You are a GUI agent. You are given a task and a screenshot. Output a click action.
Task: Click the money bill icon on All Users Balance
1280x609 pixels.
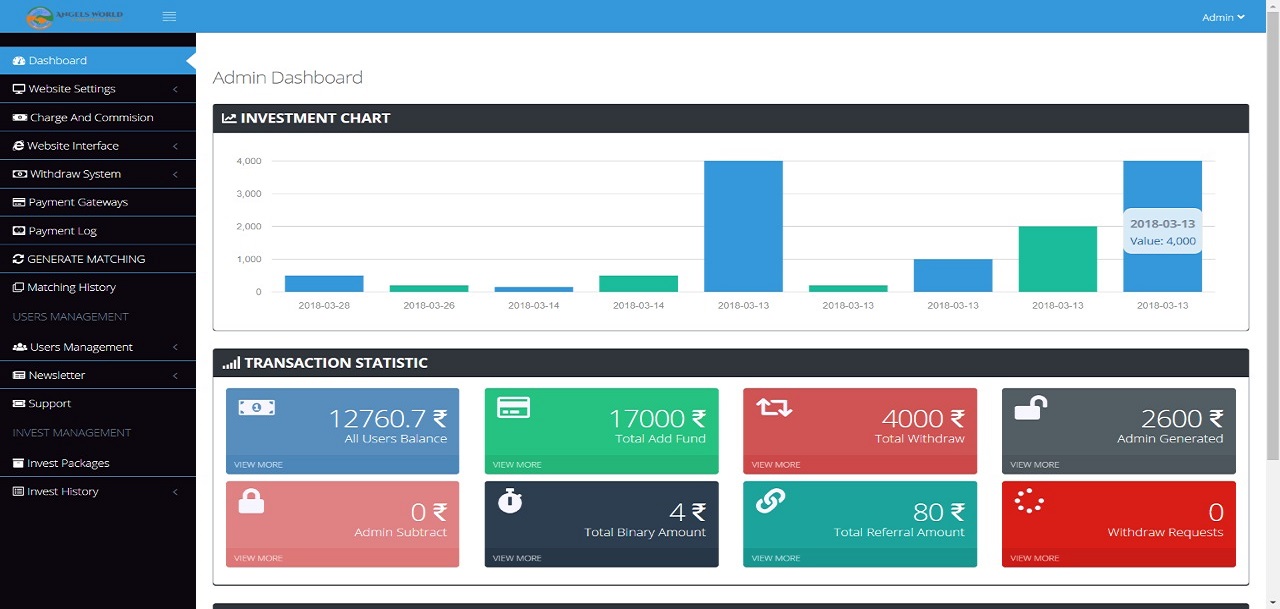click(x=256, y=408)
